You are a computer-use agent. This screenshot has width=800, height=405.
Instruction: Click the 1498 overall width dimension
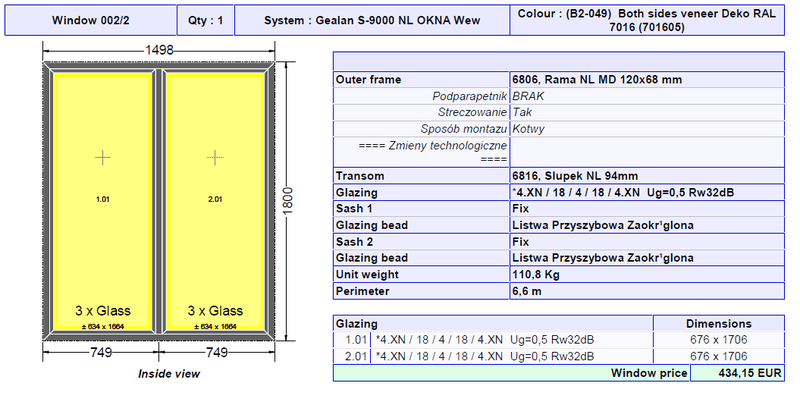tap(159, 50)
